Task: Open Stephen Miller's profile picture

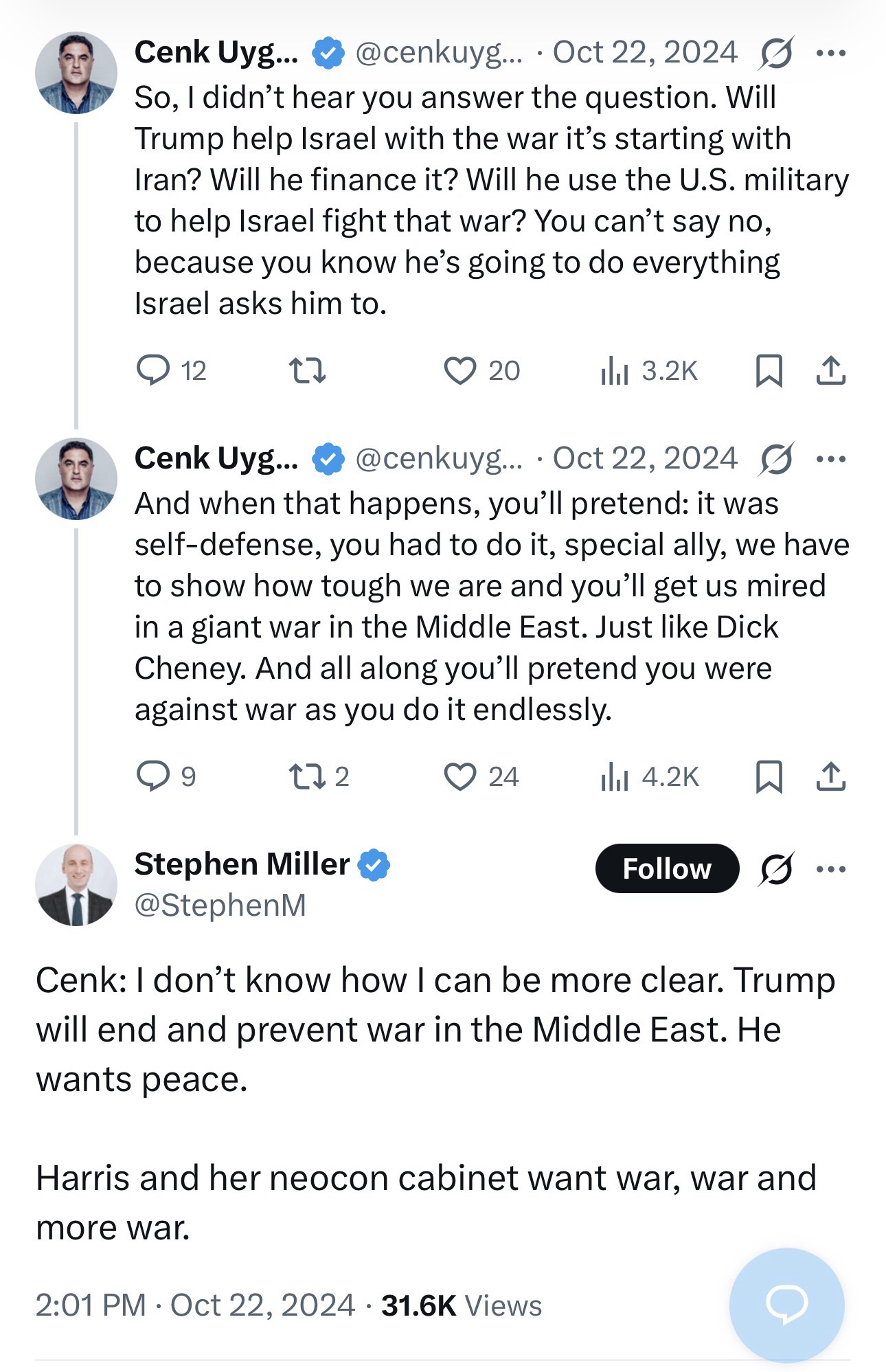Action: [76, 885]
